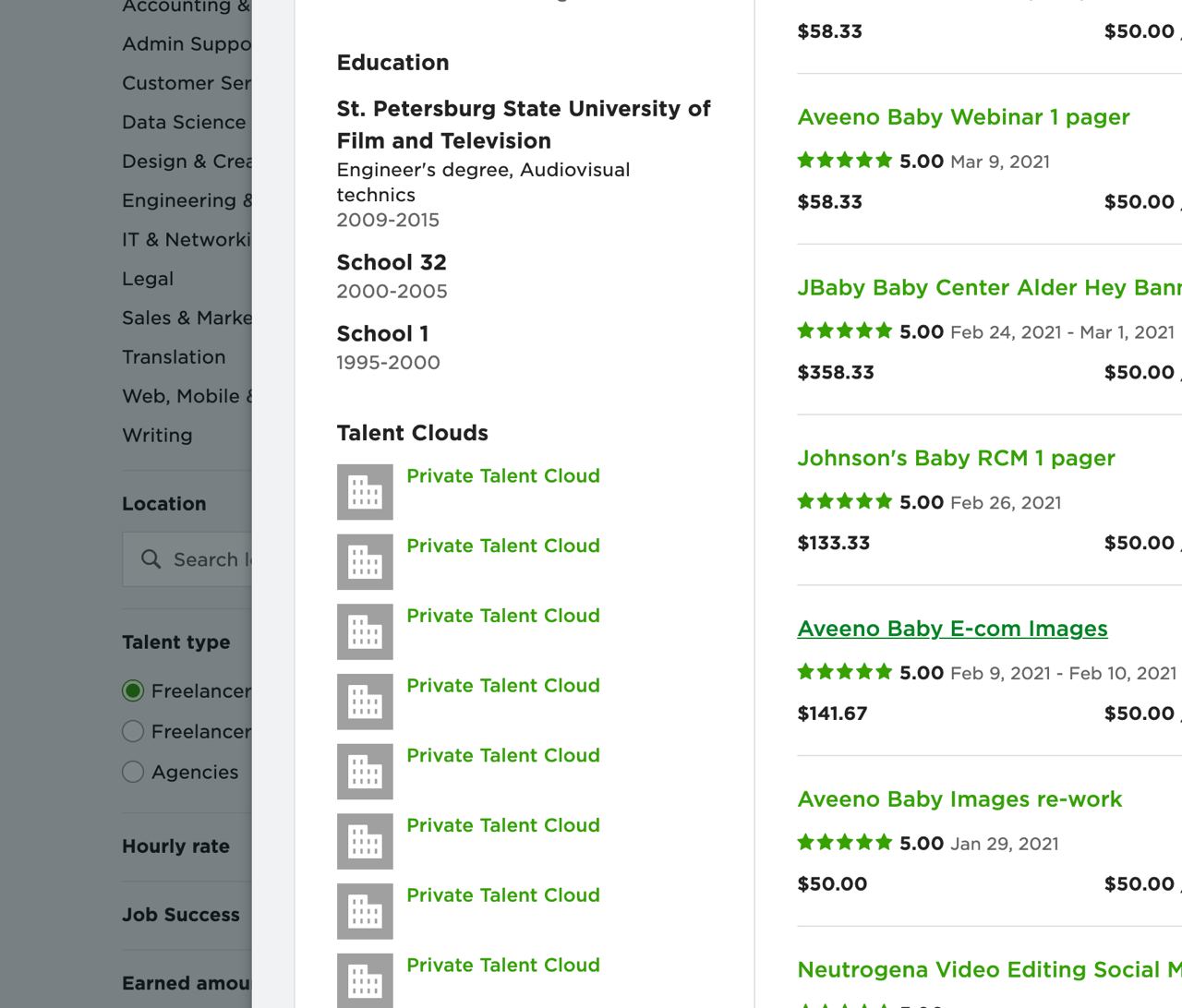Click star rating under Aveeno Baby Images re-work
This screenshot has height=1008, width=1182.
click(845, 843)
